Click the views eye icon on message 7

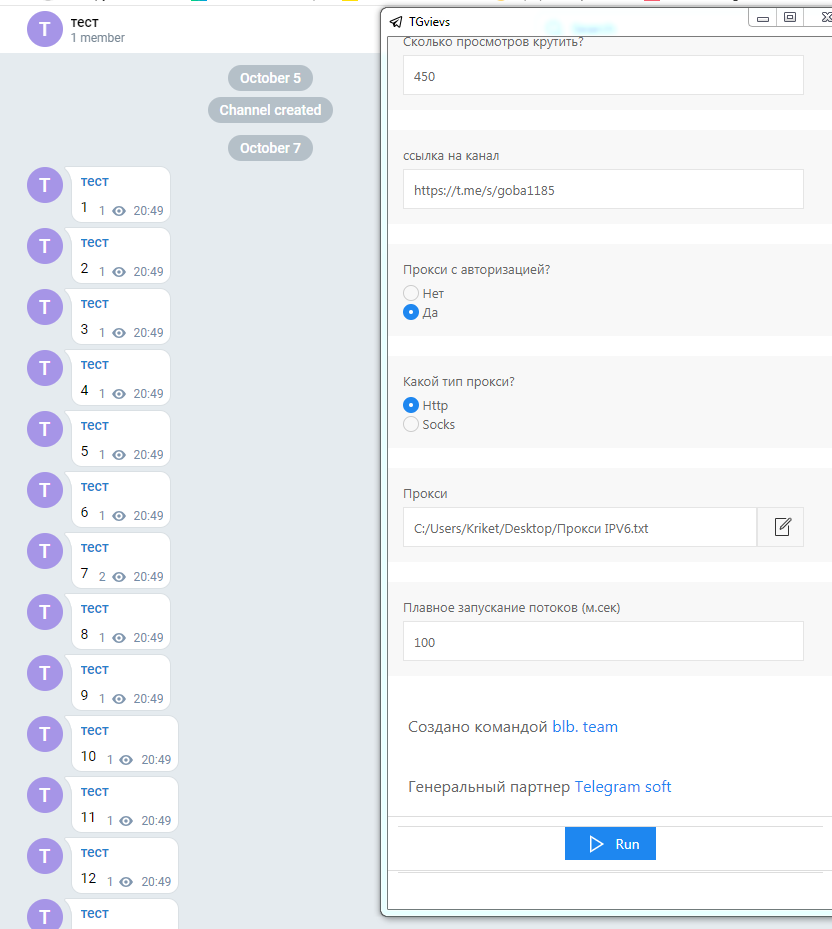[x=119, y=577]
